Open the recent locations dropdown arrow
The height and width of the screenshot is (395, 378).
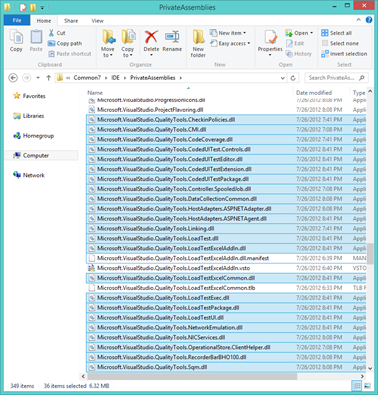click(x=38, y=78)
